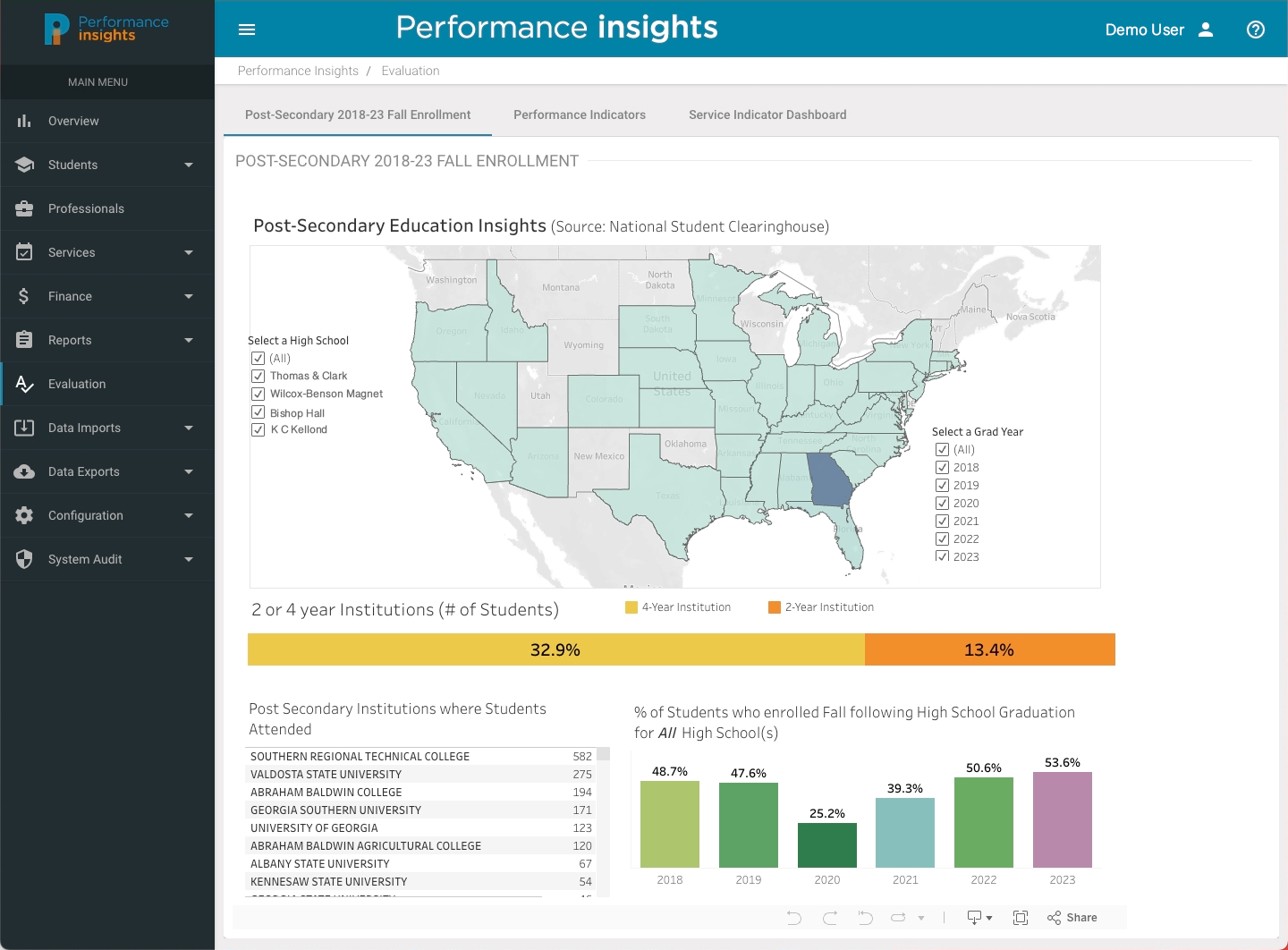Click the Tableau revert icon
This screenshot has width=1288, height=950.
coord(865,918)
